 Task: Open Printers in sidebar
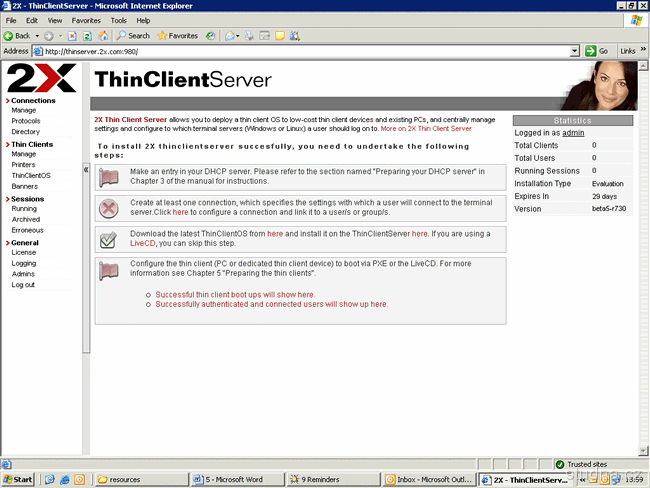(x=23, y=165)
